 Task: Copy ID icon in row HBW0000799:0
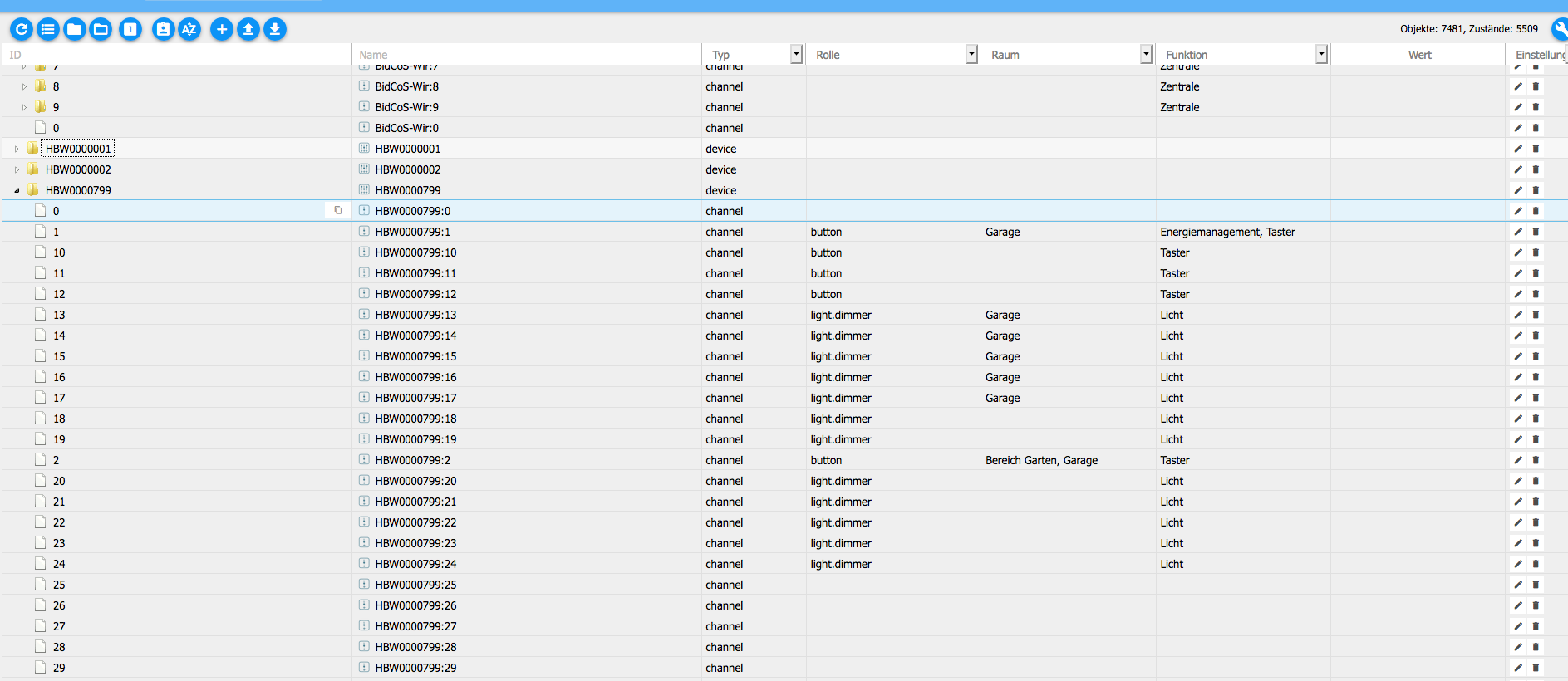(338, 211)
